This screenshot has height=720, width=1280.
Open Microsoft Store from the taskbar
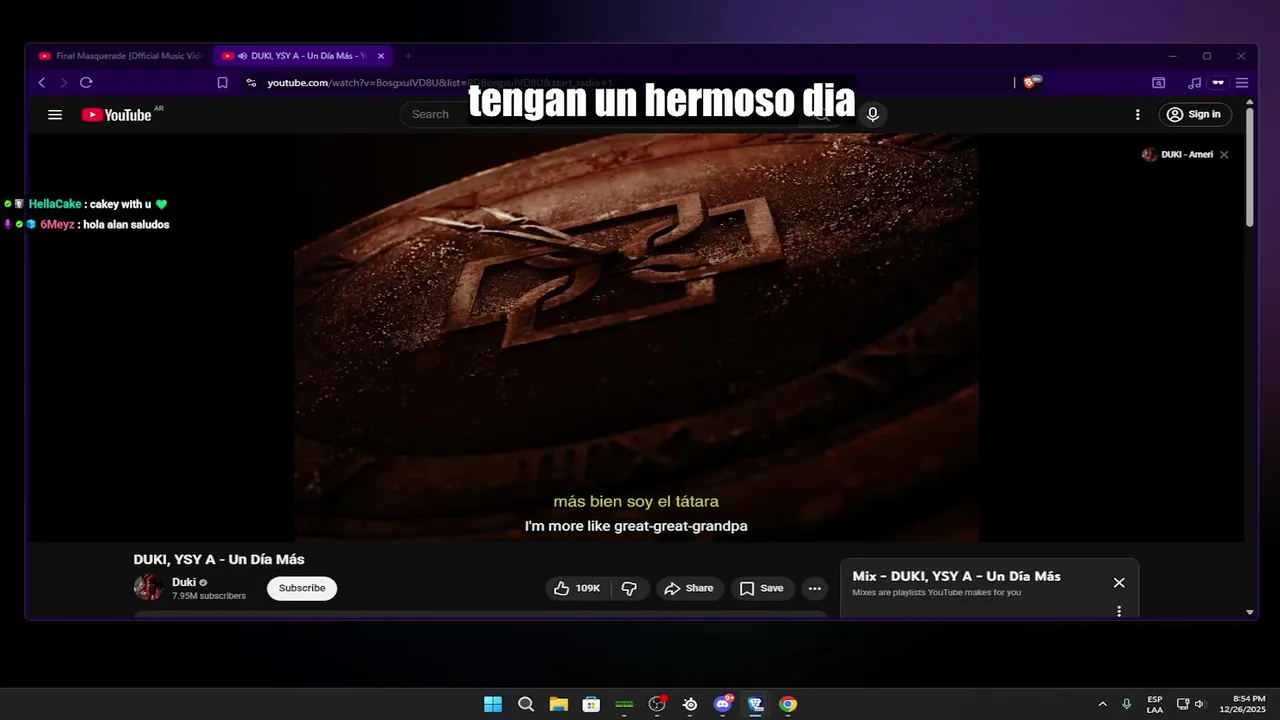click(x=591, y=704)
